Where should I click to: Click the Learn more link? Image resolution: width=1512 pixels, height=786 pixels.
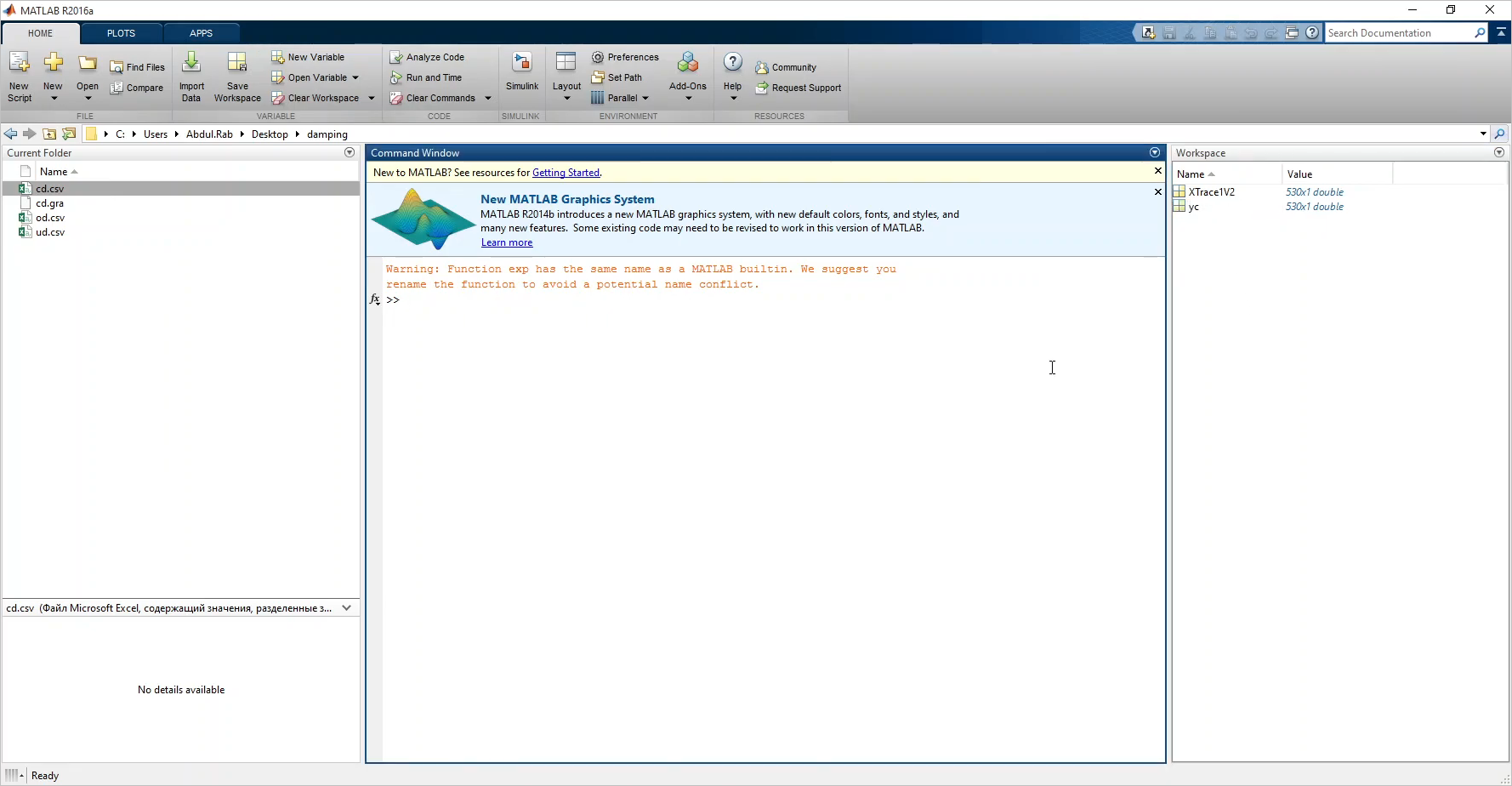(x=507, y=242)
